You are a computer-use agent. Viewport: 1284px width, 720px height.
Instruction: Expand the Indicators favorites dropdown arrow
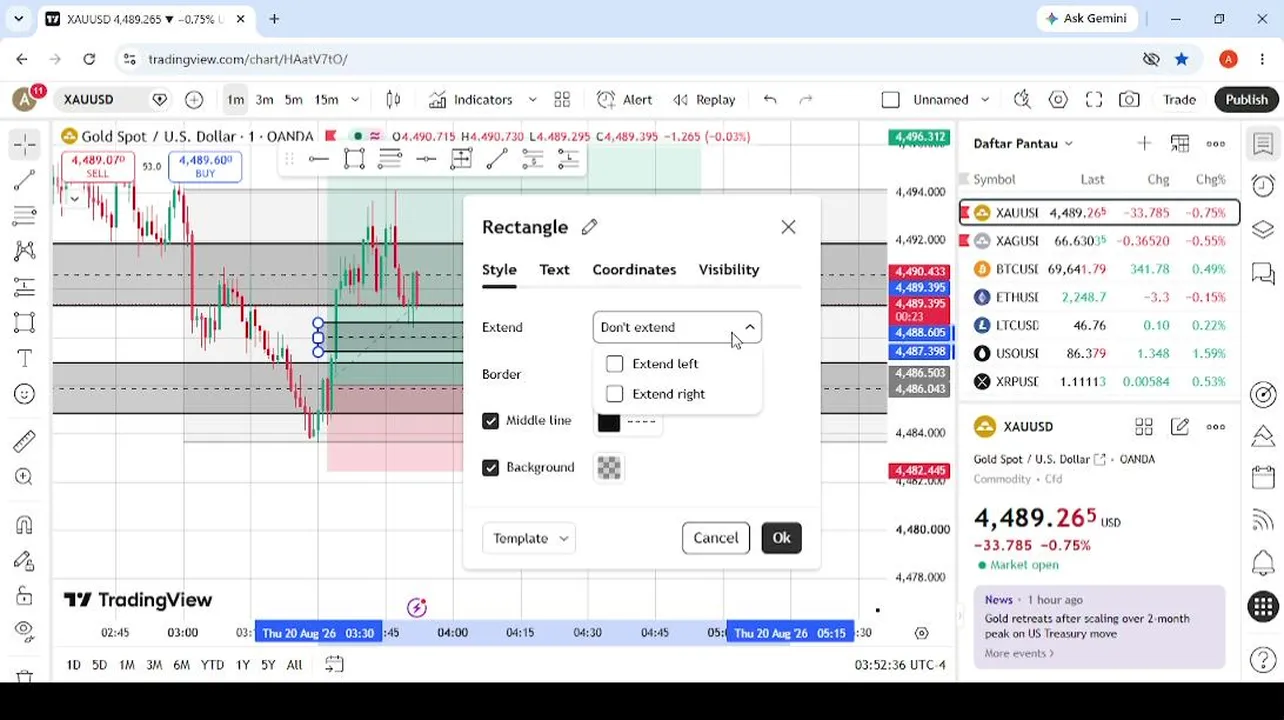click(x=532, y=99)
